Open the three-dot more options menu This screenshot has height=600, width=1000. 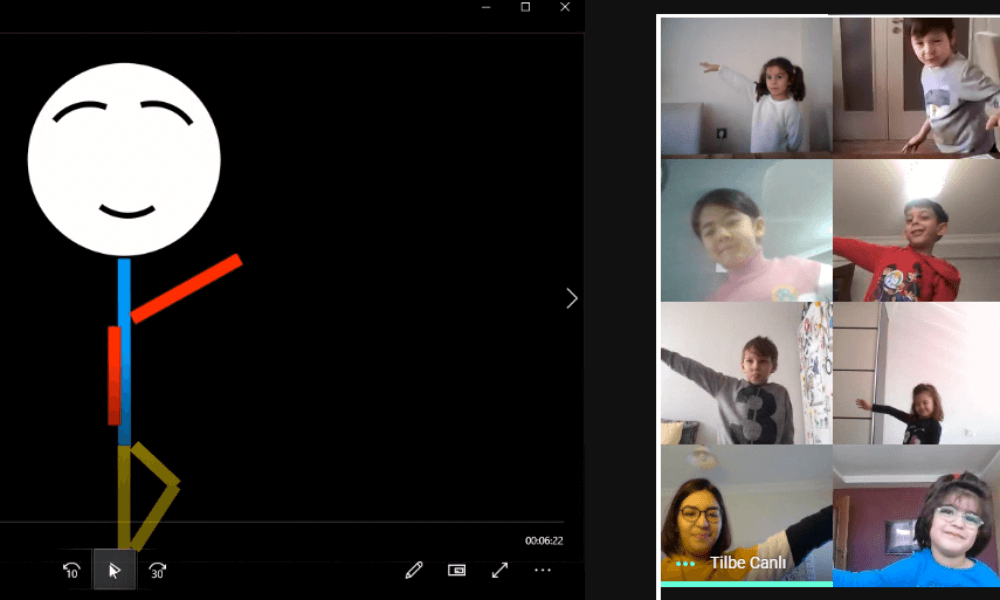pos(543,570)
